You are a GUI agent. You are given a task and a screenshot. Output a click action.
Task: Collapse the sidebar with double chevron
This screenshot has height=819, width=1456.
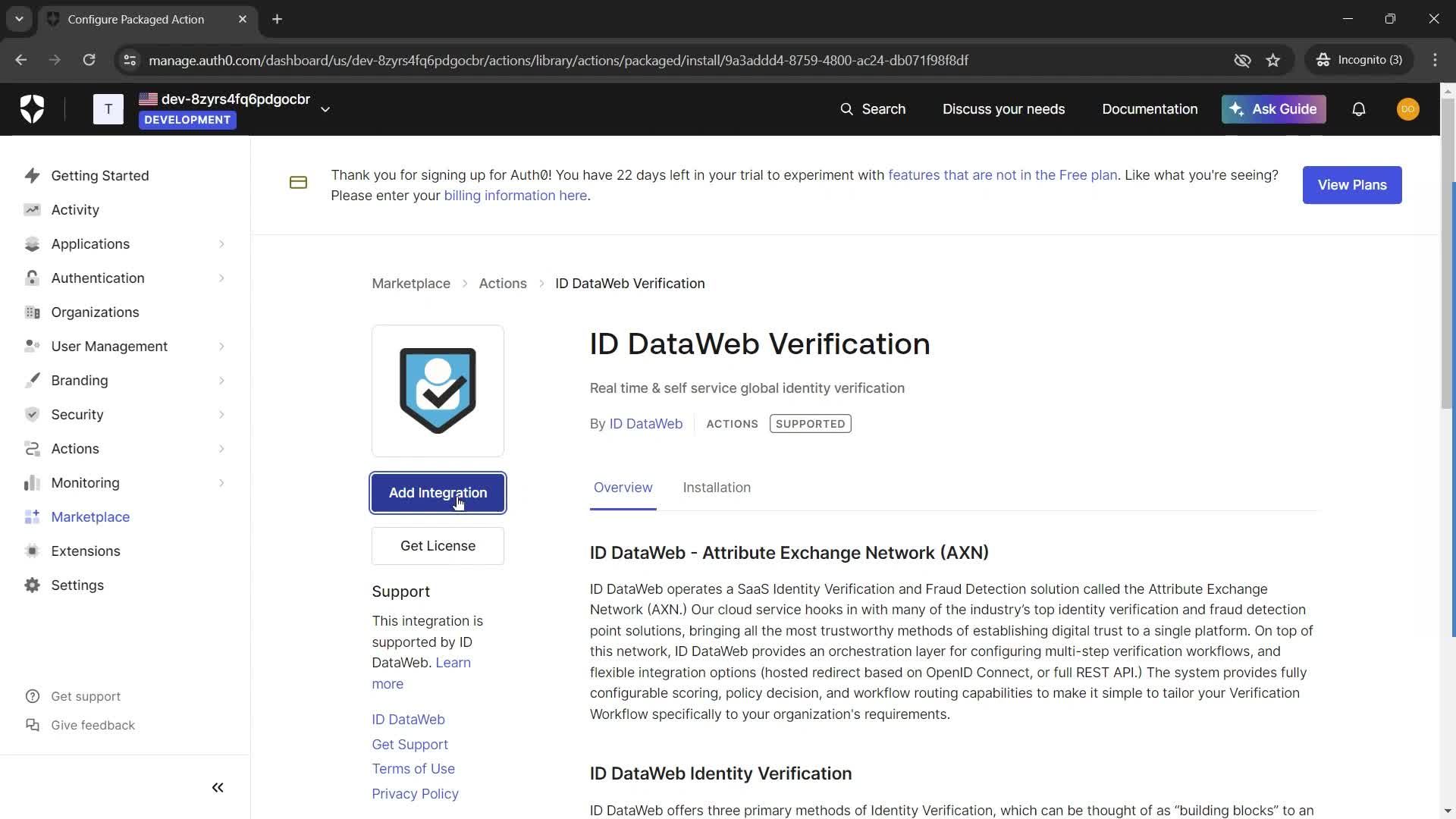pos(218,788)
